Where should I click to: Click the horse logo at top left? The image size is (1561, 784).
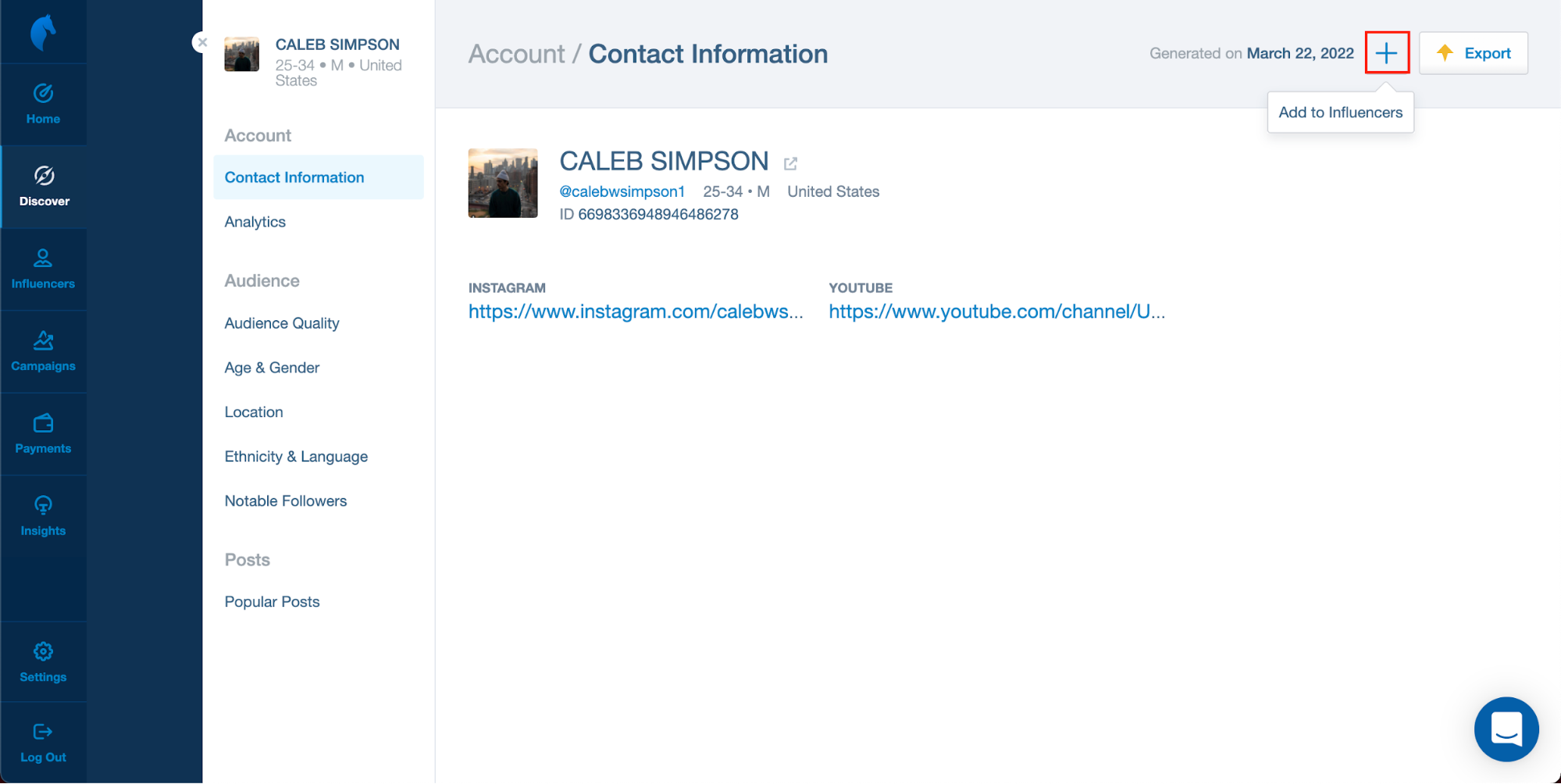point(43,33)
